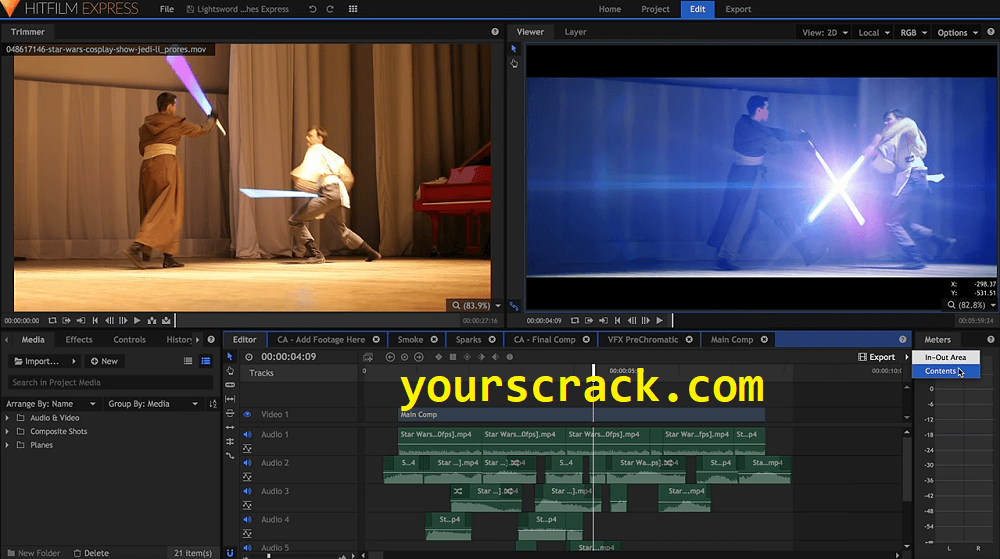The image size is (1000, 559).
Task: Mute the Audio 4 track
Action: point(247,519)
